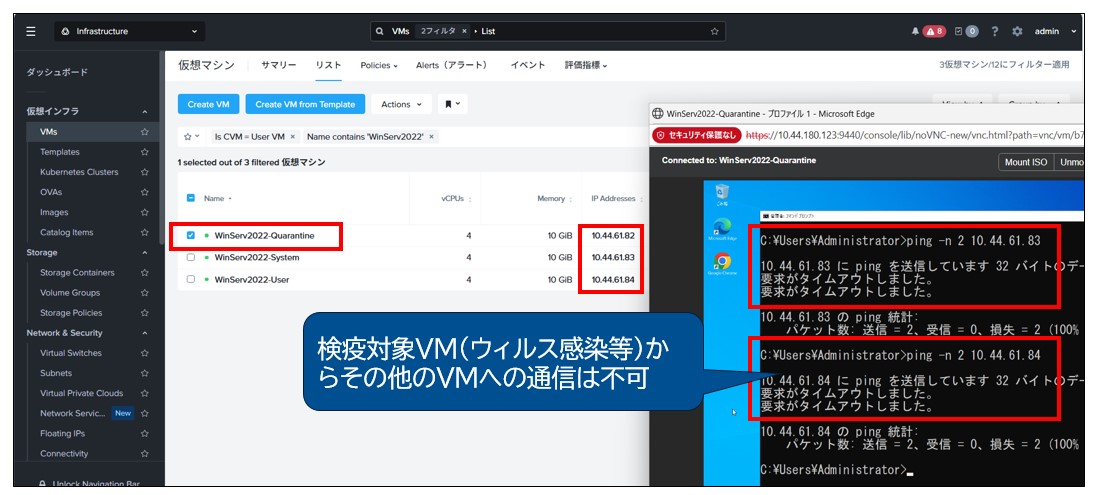Check the WinServ2022-System row checkbox

(191, 257)
